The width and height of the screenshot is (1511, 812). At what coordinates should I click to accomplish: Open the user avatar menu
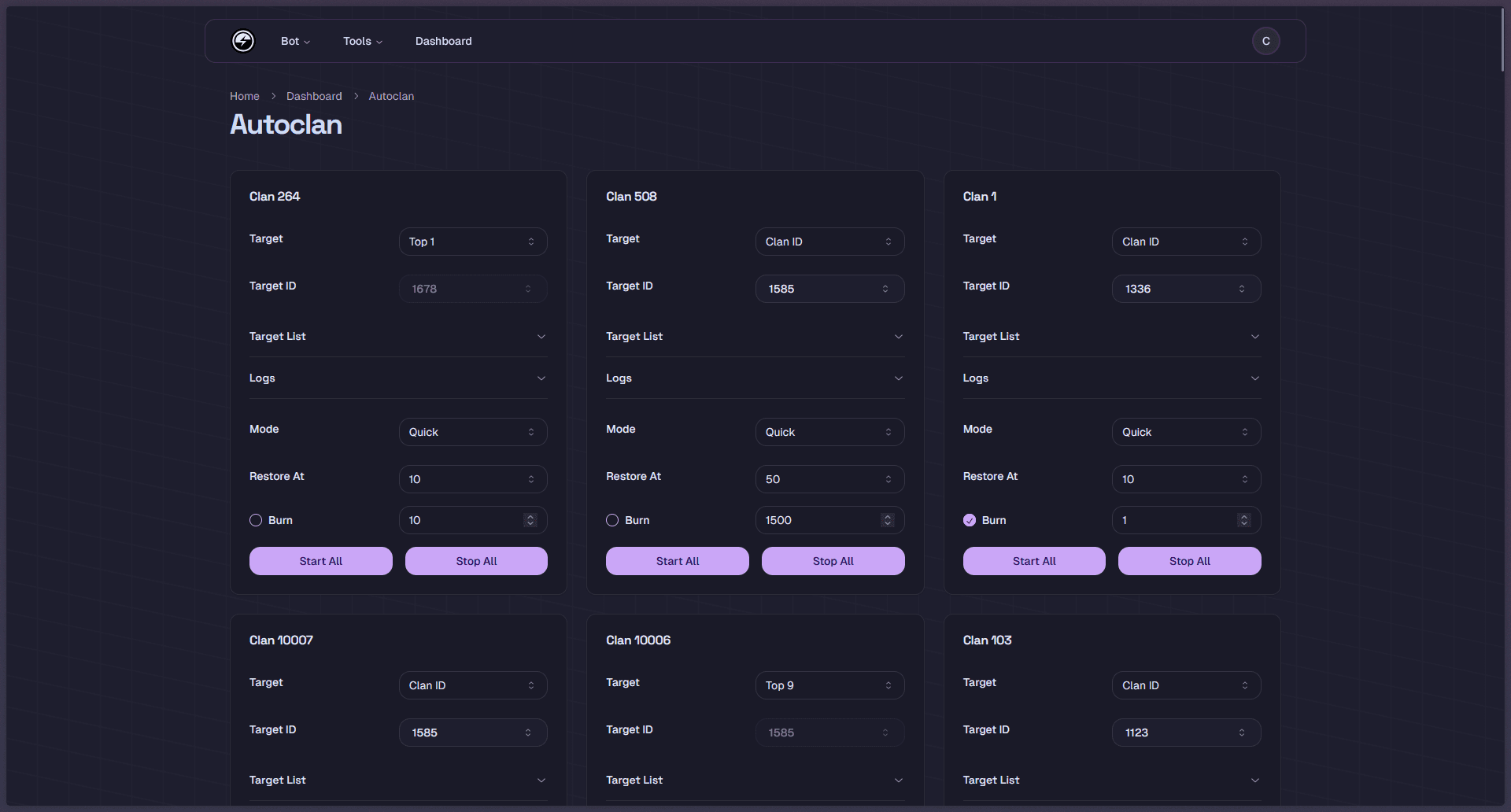tap(1265, 41)
